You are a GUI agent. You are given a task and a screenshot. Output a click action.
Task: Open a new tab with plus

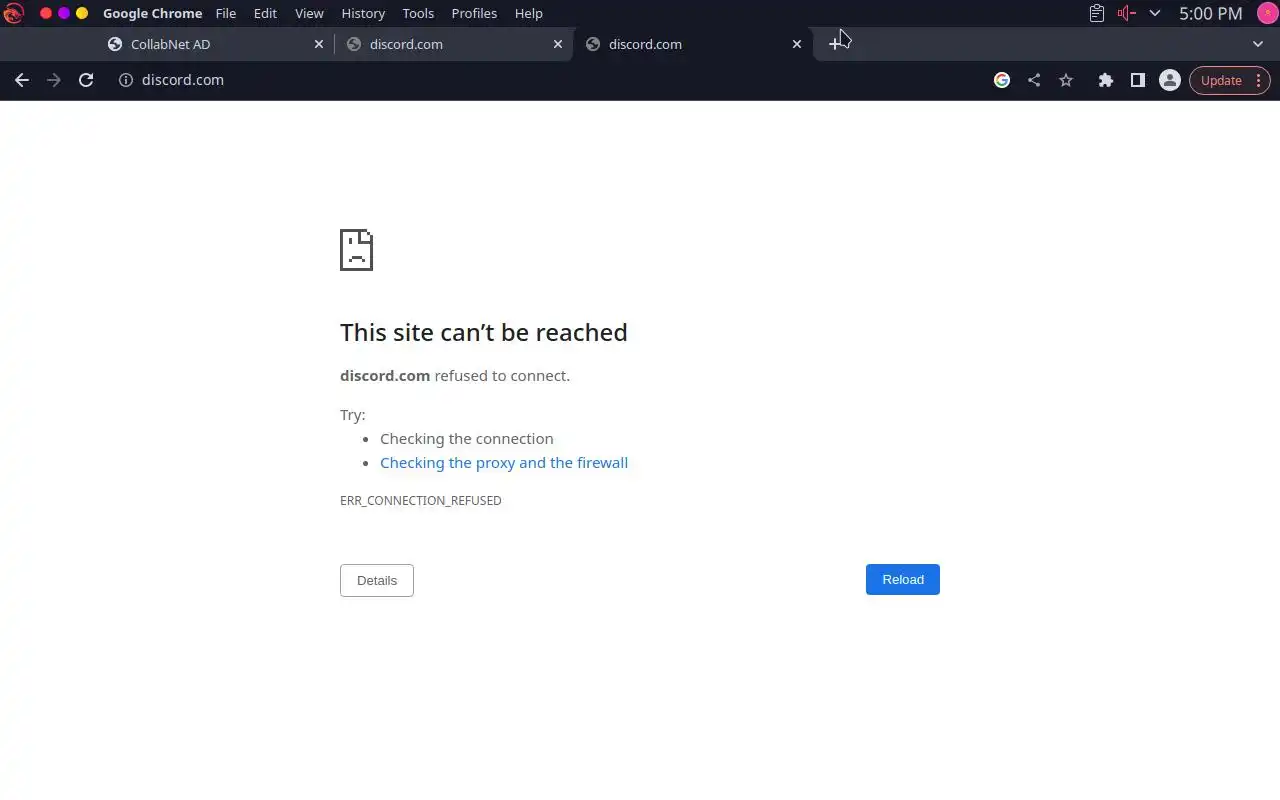tap(835, 44)
